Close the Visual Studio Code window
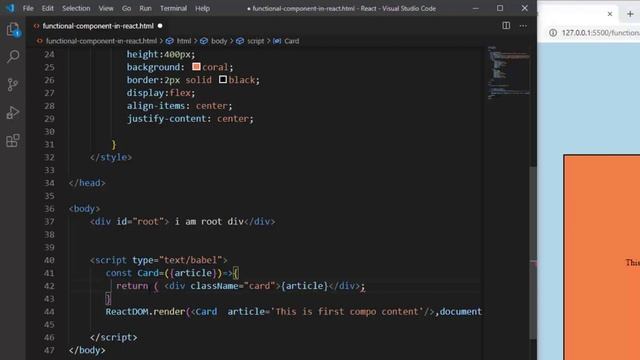 pos(524,8)
